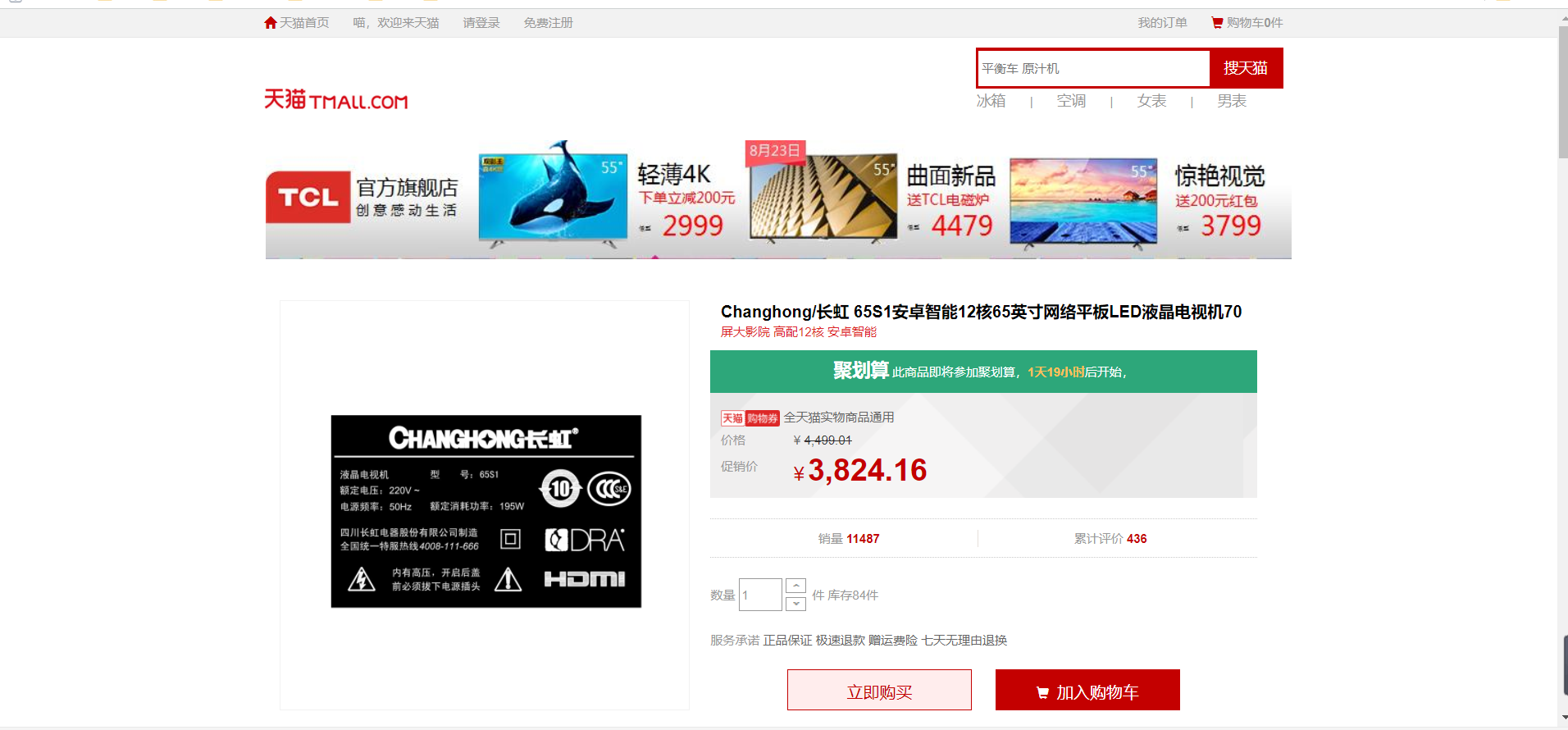
Task: Click the Tmall.com logo
Action: pos(335,100)
